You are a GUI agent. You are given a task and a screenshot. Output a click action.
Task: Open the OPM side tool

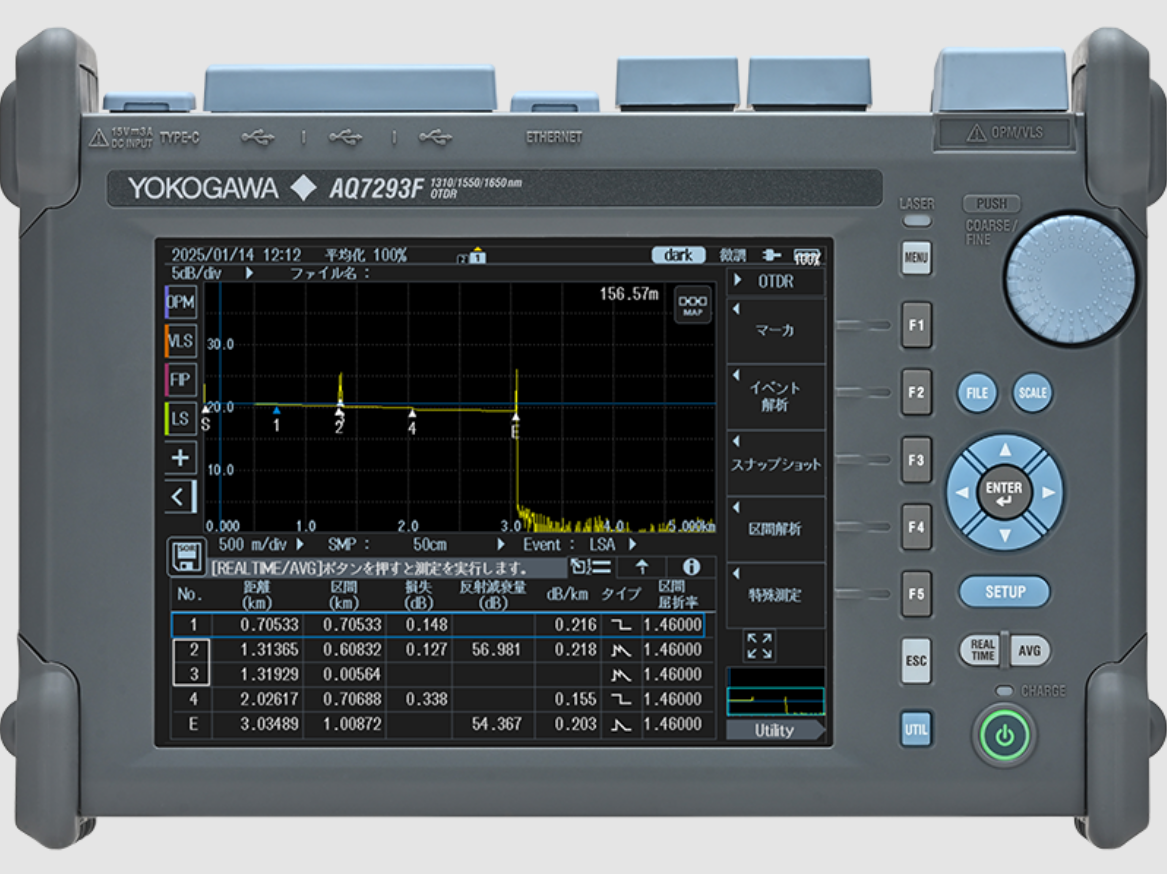click(x=181, y=302)
